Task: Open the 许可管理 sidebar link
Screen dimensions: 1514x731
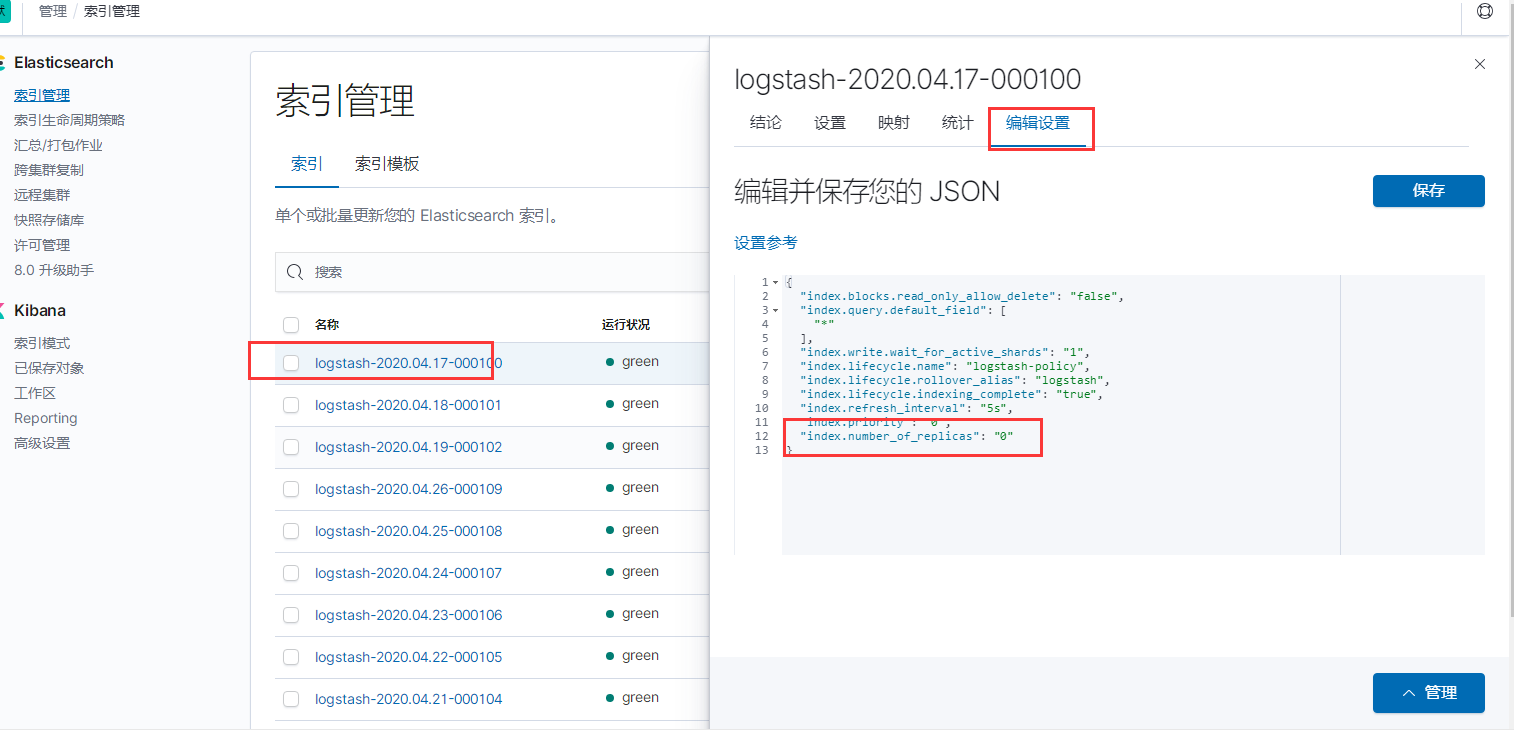Action: (42, 245)
